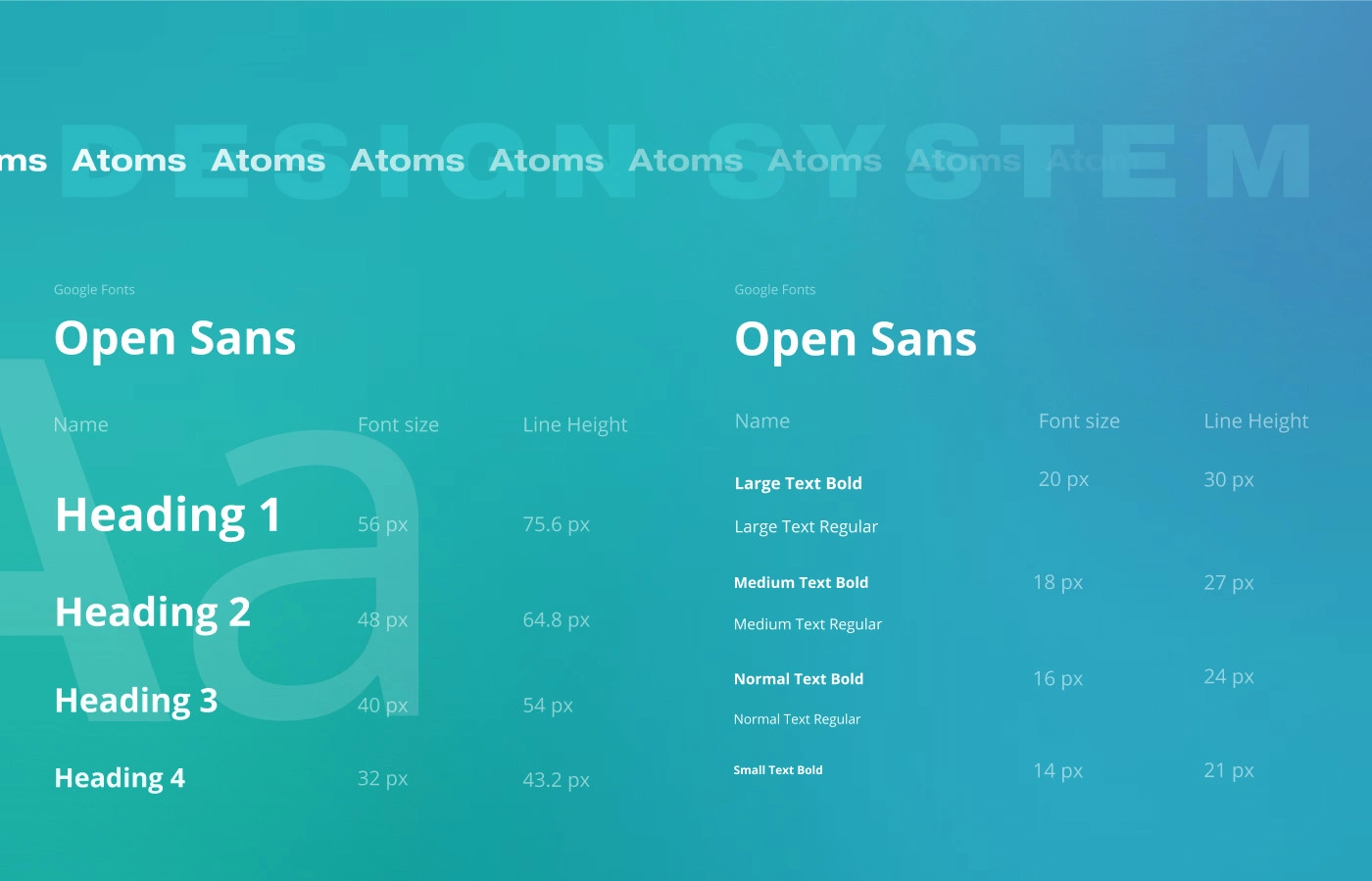1372x881 pixels.
Task: Click the "Large Text Regular" label
Action: coord(807,527)
